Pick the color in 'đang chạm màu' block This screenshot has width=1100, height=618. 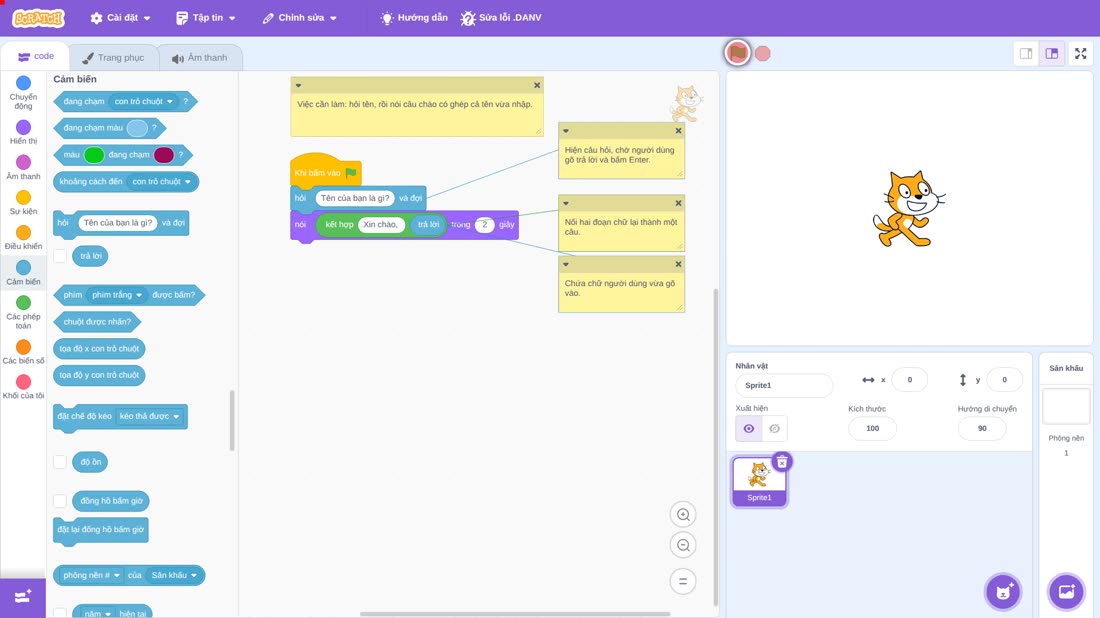click(138, 128)
